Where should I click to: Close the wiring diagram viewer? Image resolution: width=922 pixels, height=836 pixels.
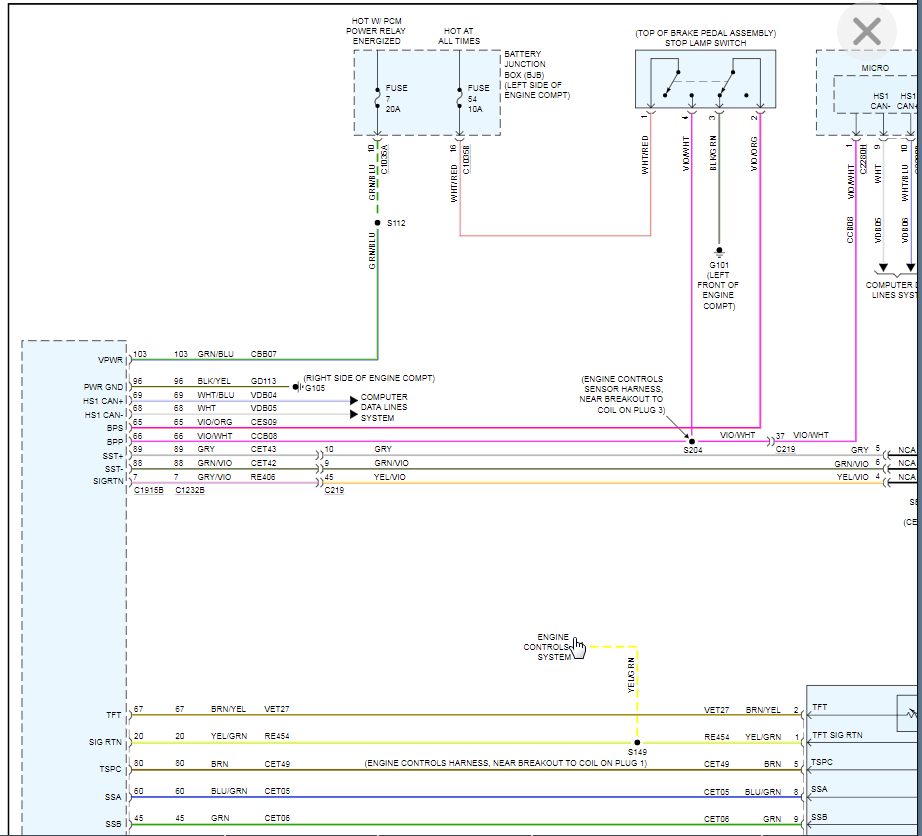(866, 32)
